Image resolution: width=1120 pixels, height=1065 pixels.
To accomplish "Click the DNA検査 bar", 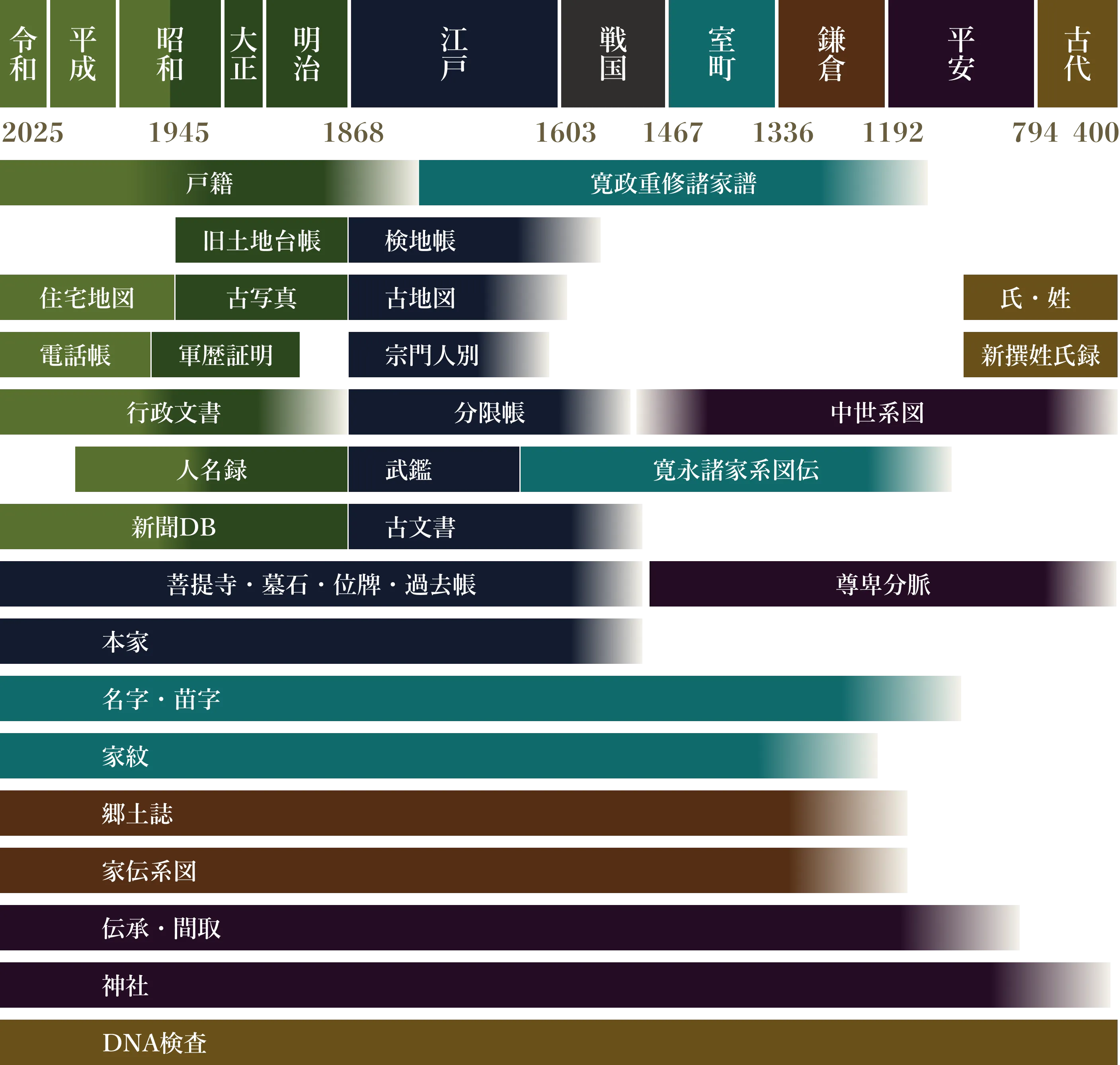I will [x=558, y=1043].
